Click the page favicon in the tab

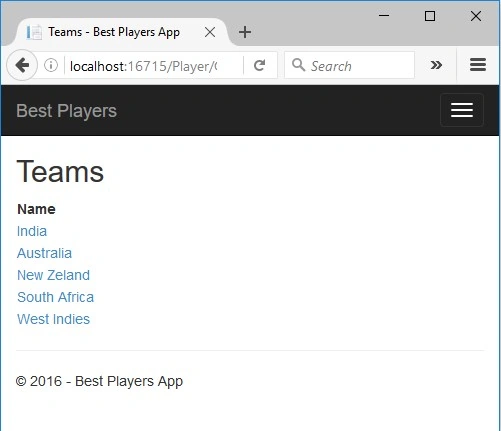34,32
